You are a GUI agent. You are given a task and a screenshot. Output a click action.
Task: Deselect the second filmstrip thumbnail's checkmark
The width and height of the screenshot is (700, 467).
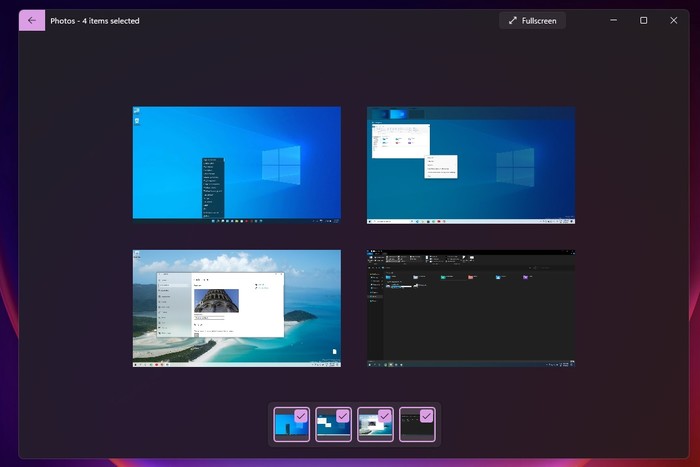point(343,415)
